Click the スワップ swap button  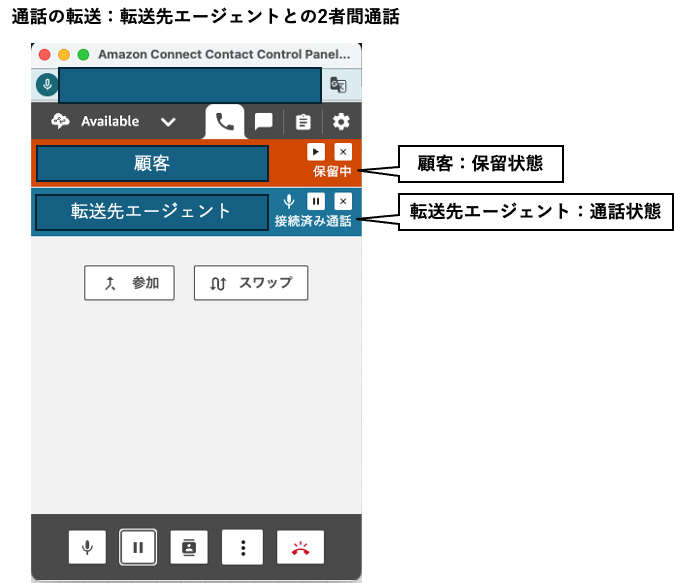[x=251, y=283]
